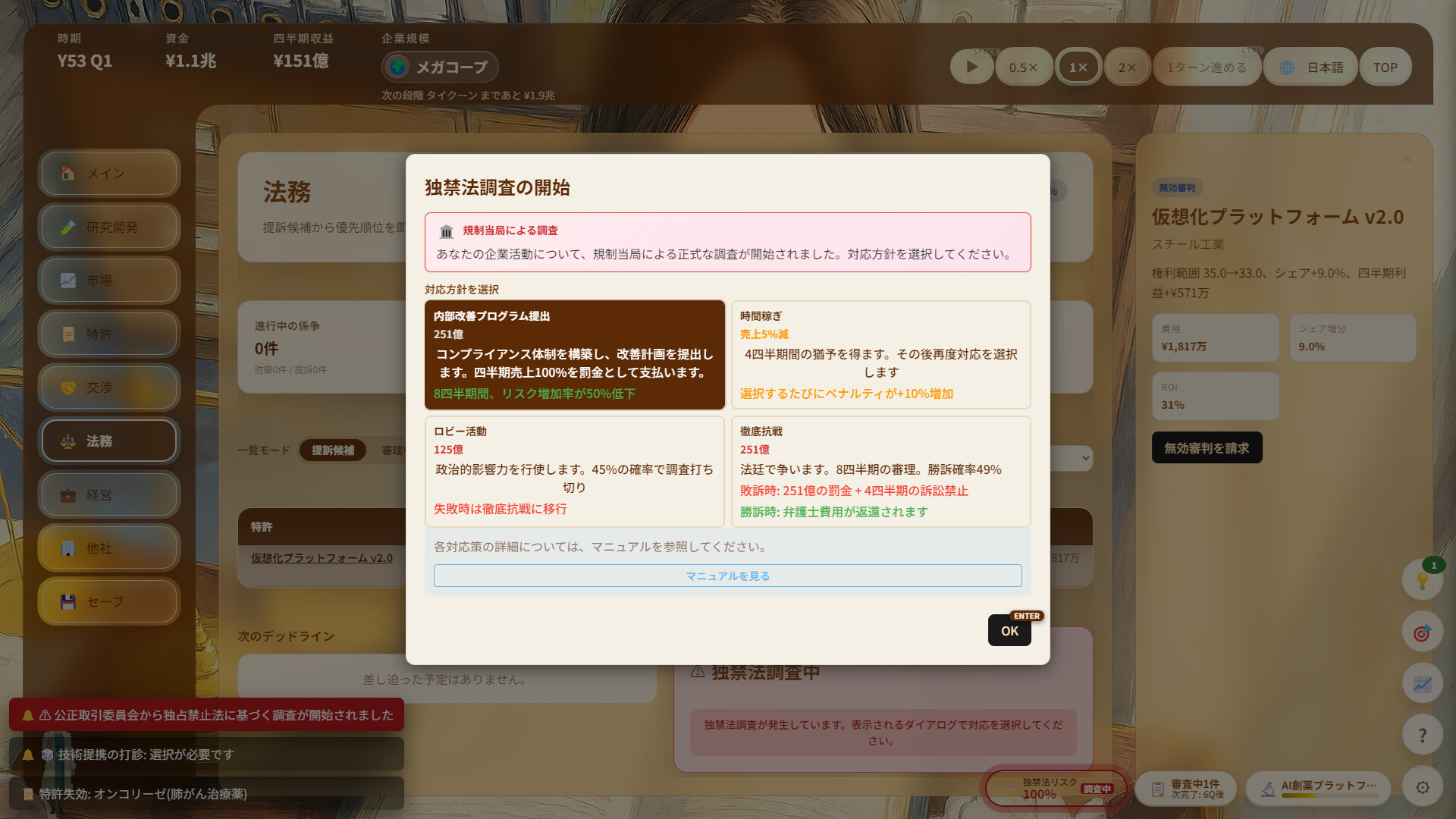Select the 特許 sidebar icon
This screenshot has width=1456, height=819.
pyautogui.click(x=108, y=334)
